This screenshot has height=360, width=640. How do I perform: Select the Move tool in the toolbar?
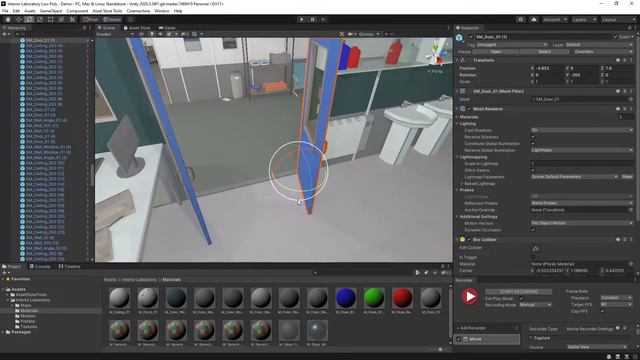click(x=18, y=19)
